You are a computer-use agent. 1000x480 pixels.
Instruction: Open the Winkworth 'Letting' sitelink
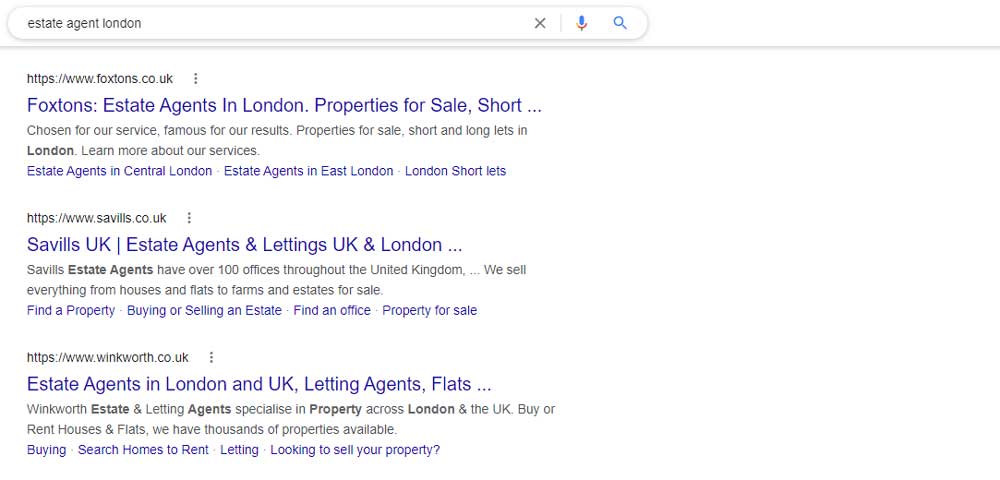click(239, 450)
